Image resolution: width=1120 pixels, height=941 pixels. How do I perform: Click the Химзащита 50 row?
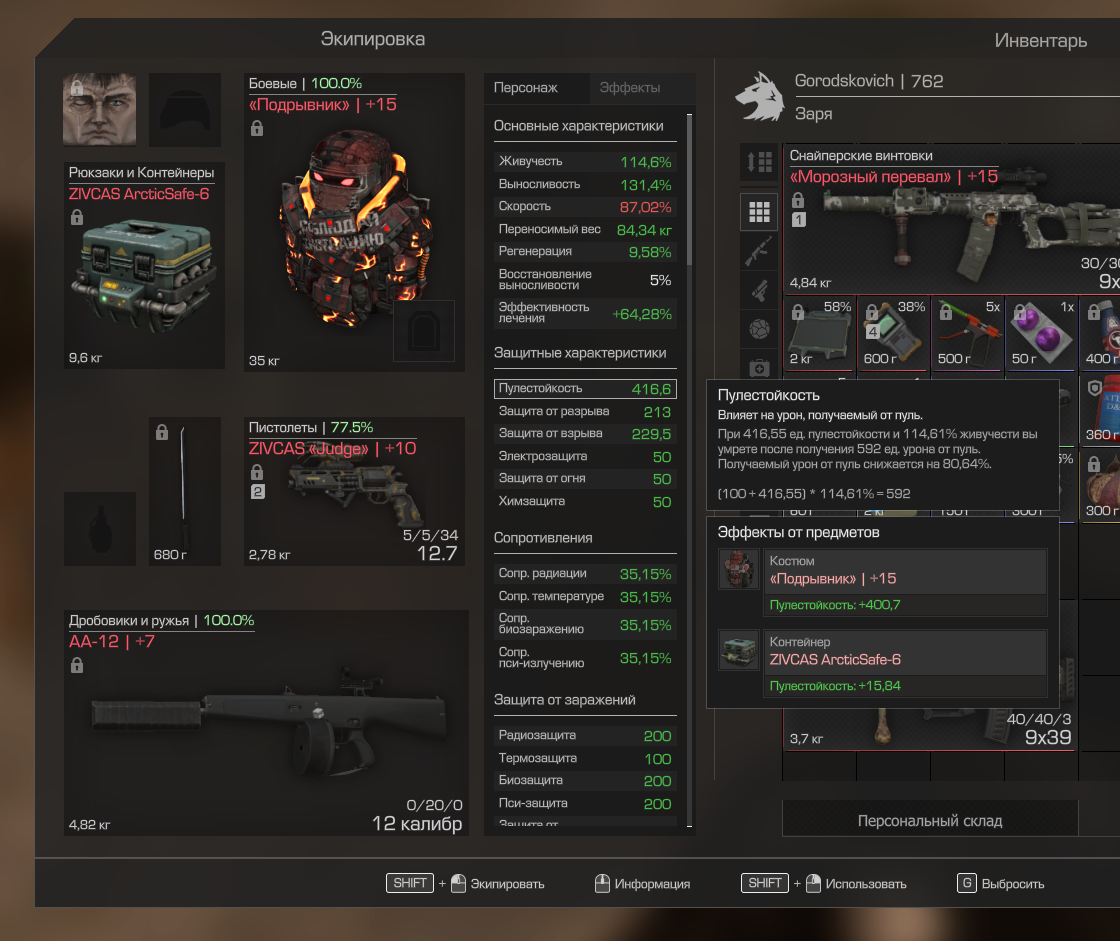pyautogui.click(x=585, y=502)
